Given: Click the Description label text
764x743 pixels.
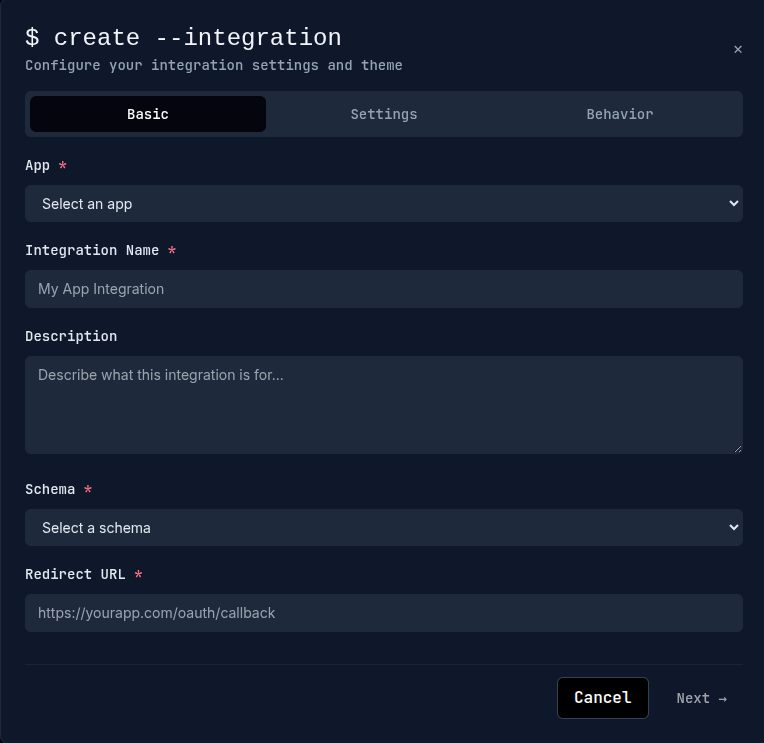Looking at the screenshot, I should coord(71,336).
